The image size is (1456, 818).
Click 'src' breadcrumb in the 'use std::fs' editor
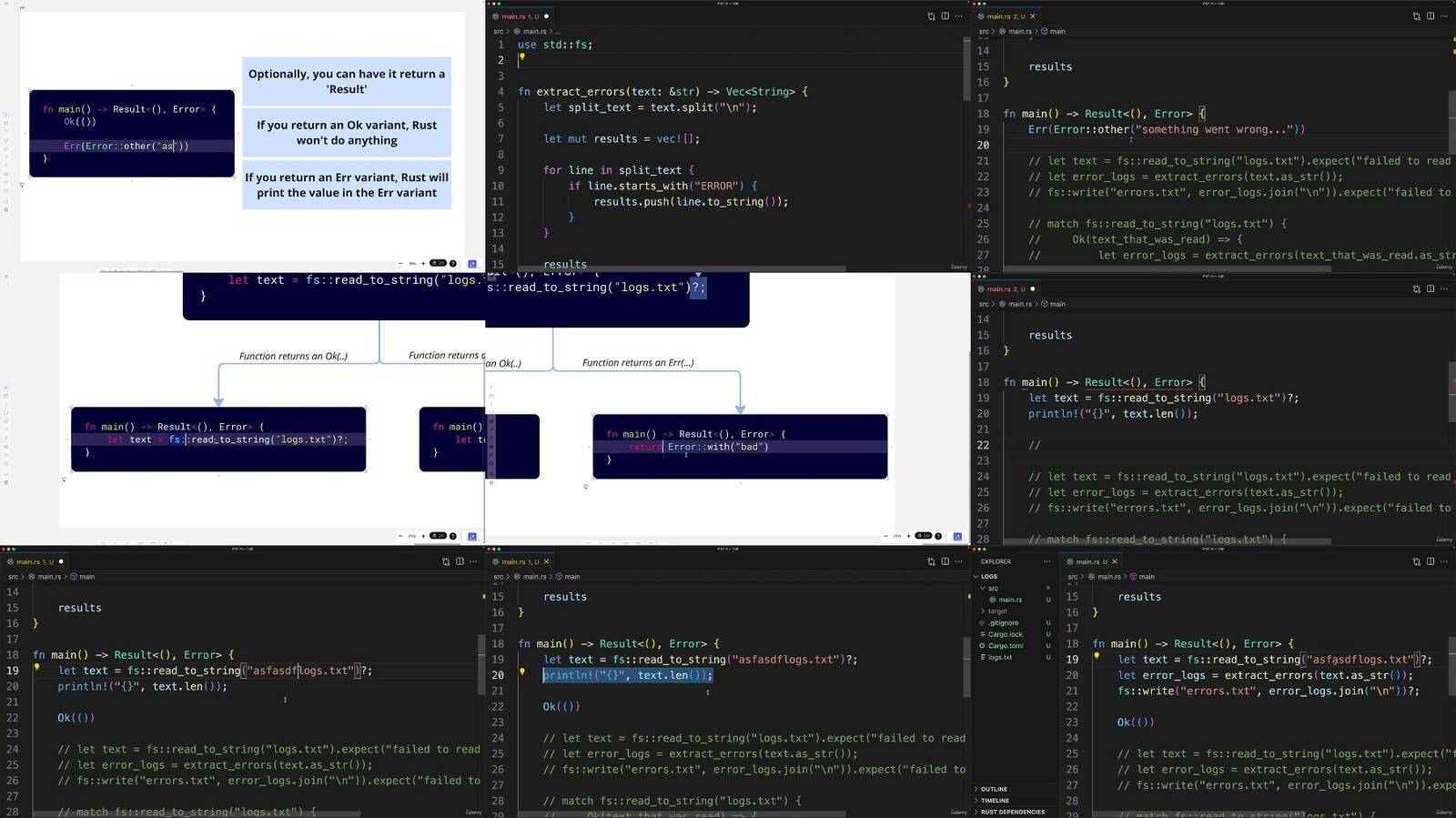click(x=499, y=32)
